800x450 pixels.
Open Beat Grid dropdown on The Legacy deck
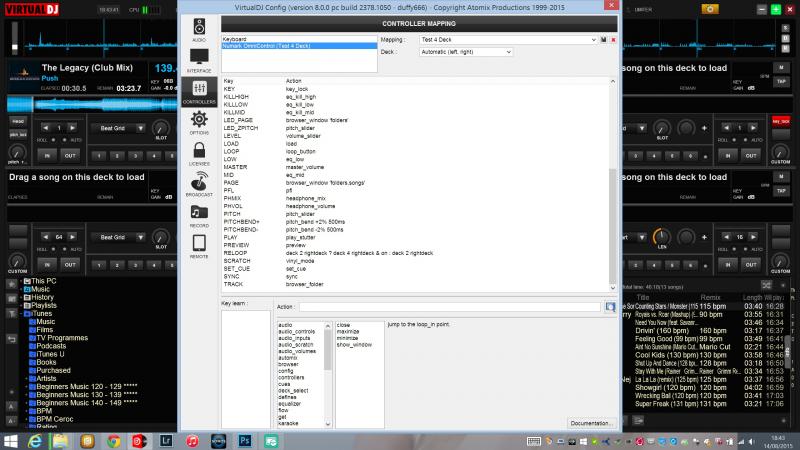[x=118, y=128]
